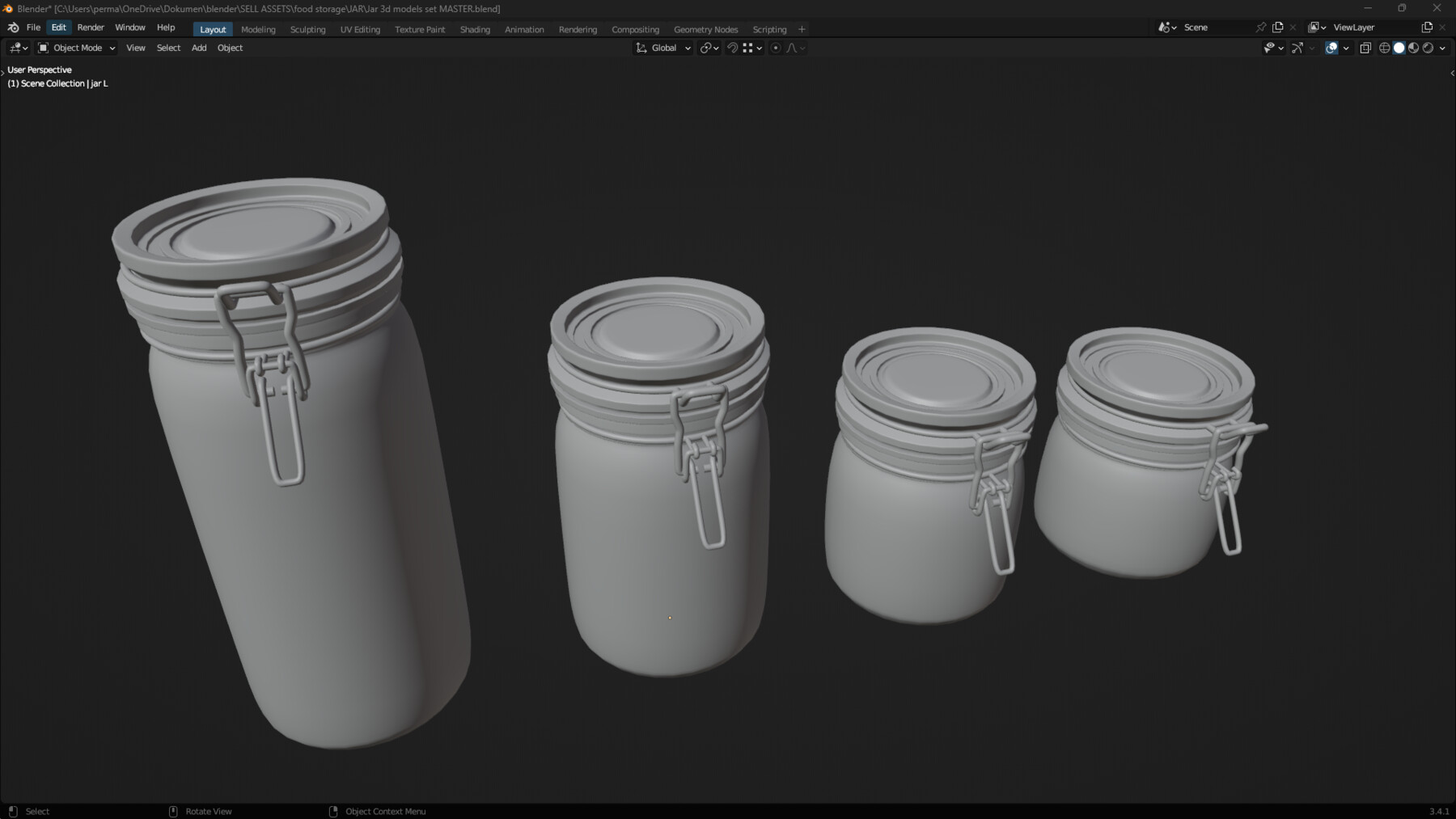This screenshot has height=819, width=1456.
Task: Select the editor type icon top-left corner
Action: tap(15, 48)
